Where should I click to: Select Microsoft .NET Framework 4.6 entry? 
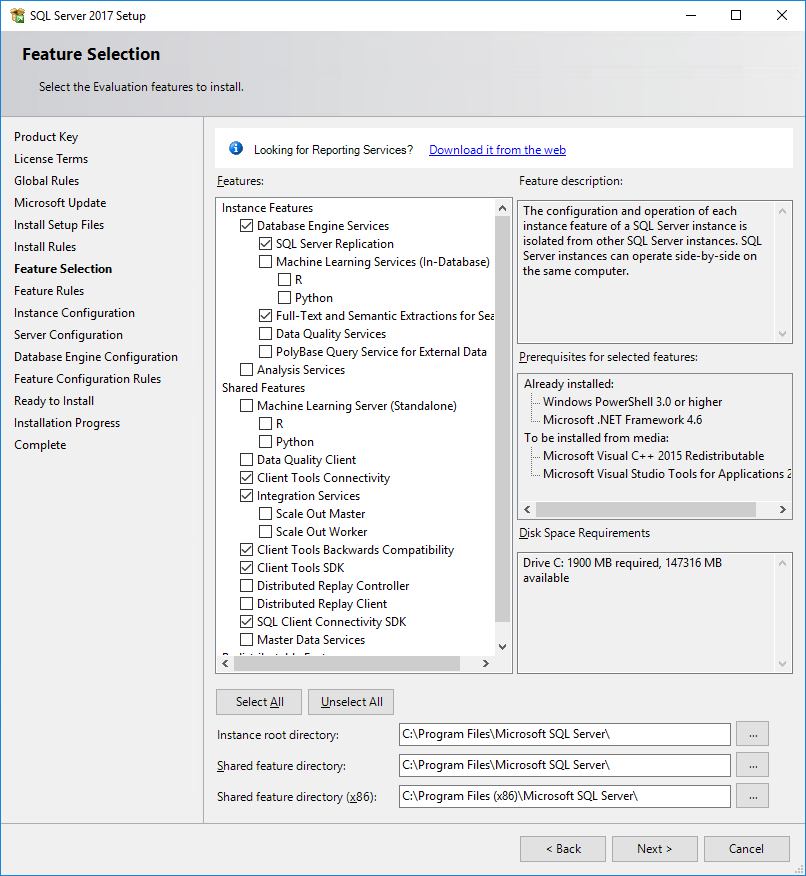pyautogui.click(x=622, y=420)
